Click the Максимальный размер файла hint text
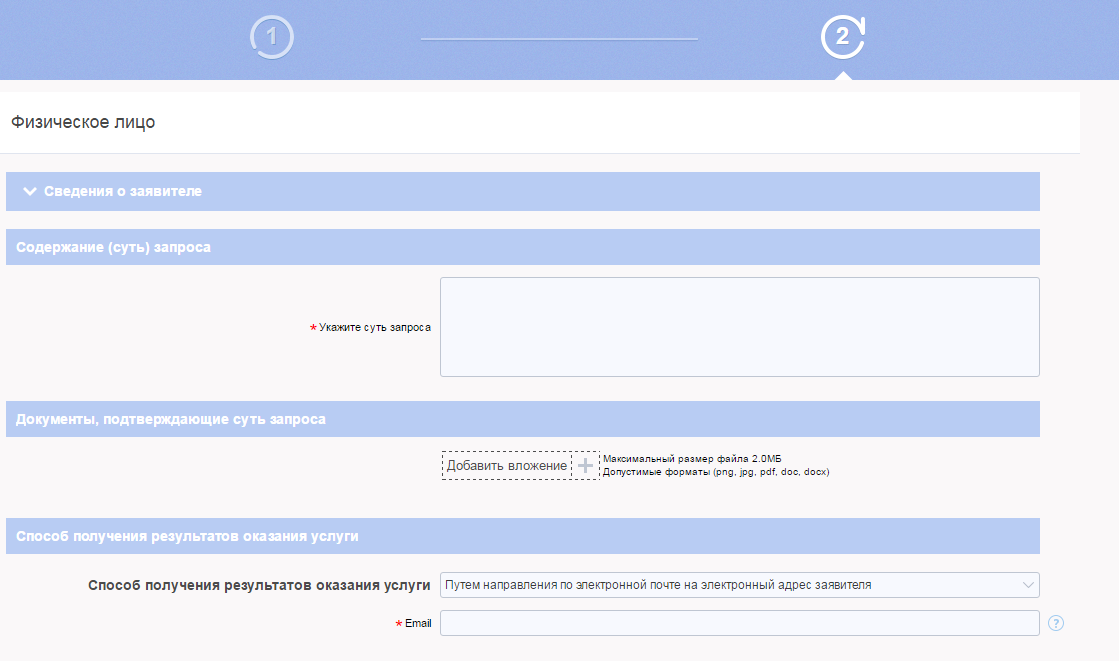This screenshot has height=661, width=1119. click(691, 458)
